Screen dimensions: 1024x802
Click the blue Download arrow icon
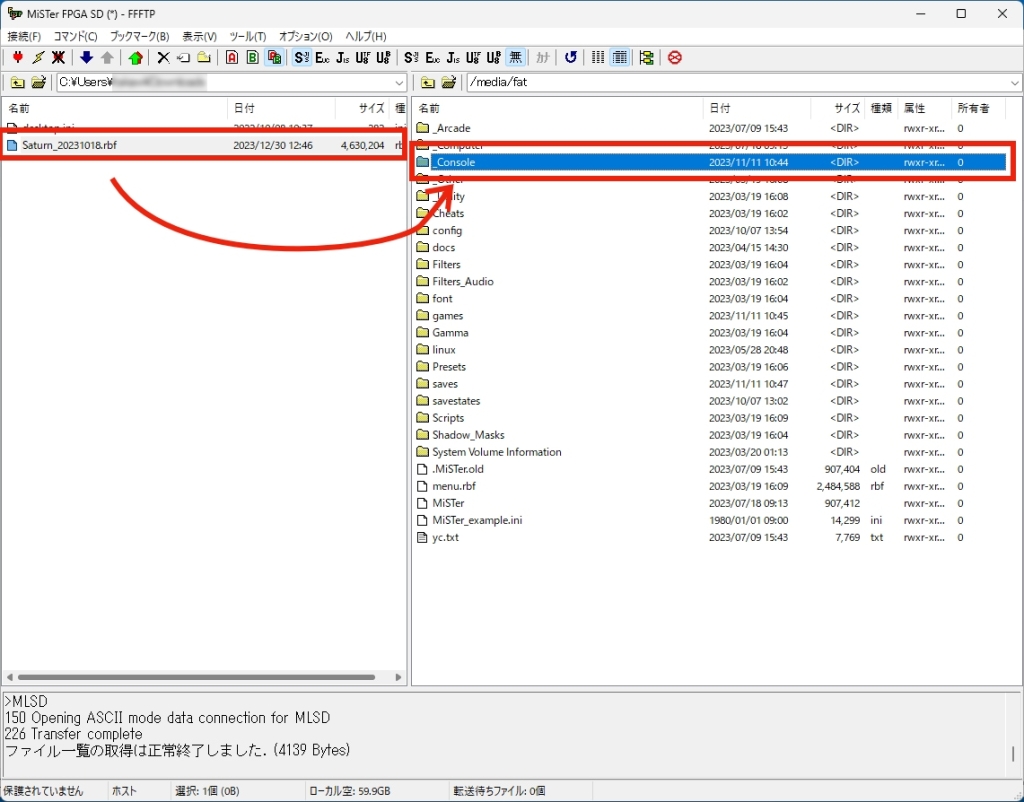[86, 58]
